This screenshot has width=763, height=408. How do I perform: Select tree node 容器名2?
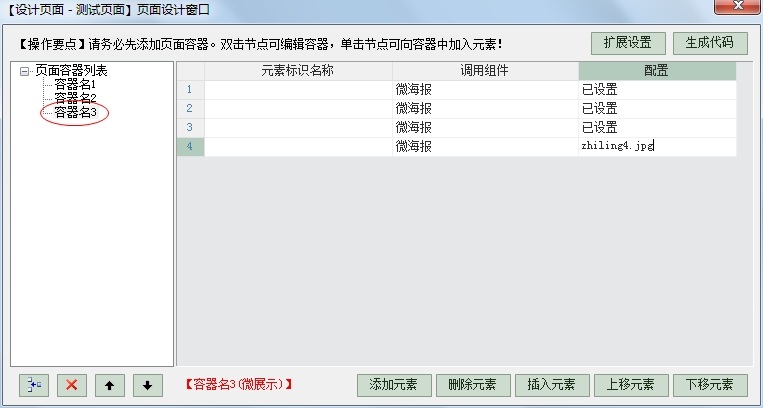click(x=75, y=98)
